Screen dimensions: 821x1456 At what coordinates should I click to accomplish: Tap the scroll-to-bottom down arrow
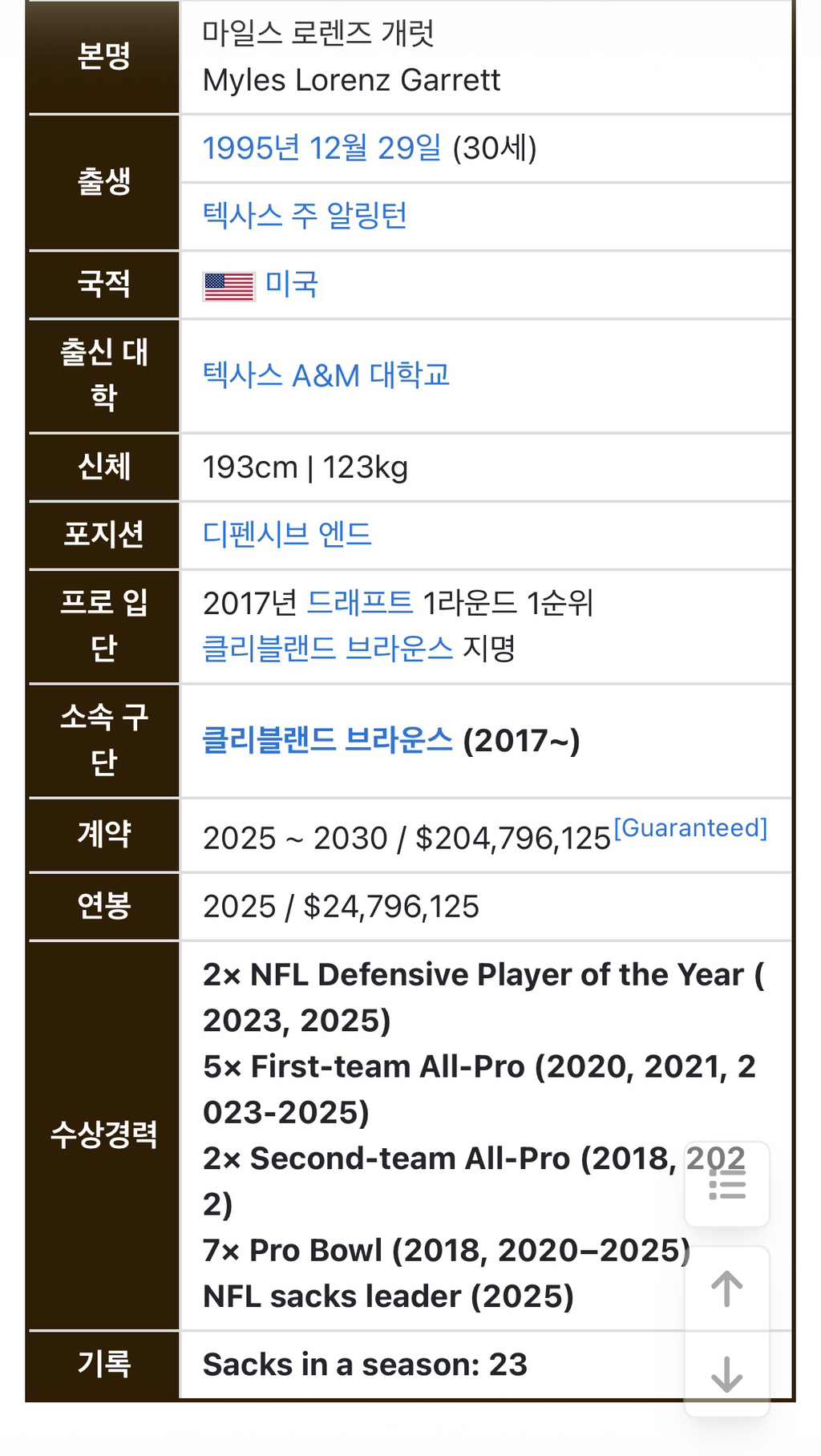(727, 1373)
